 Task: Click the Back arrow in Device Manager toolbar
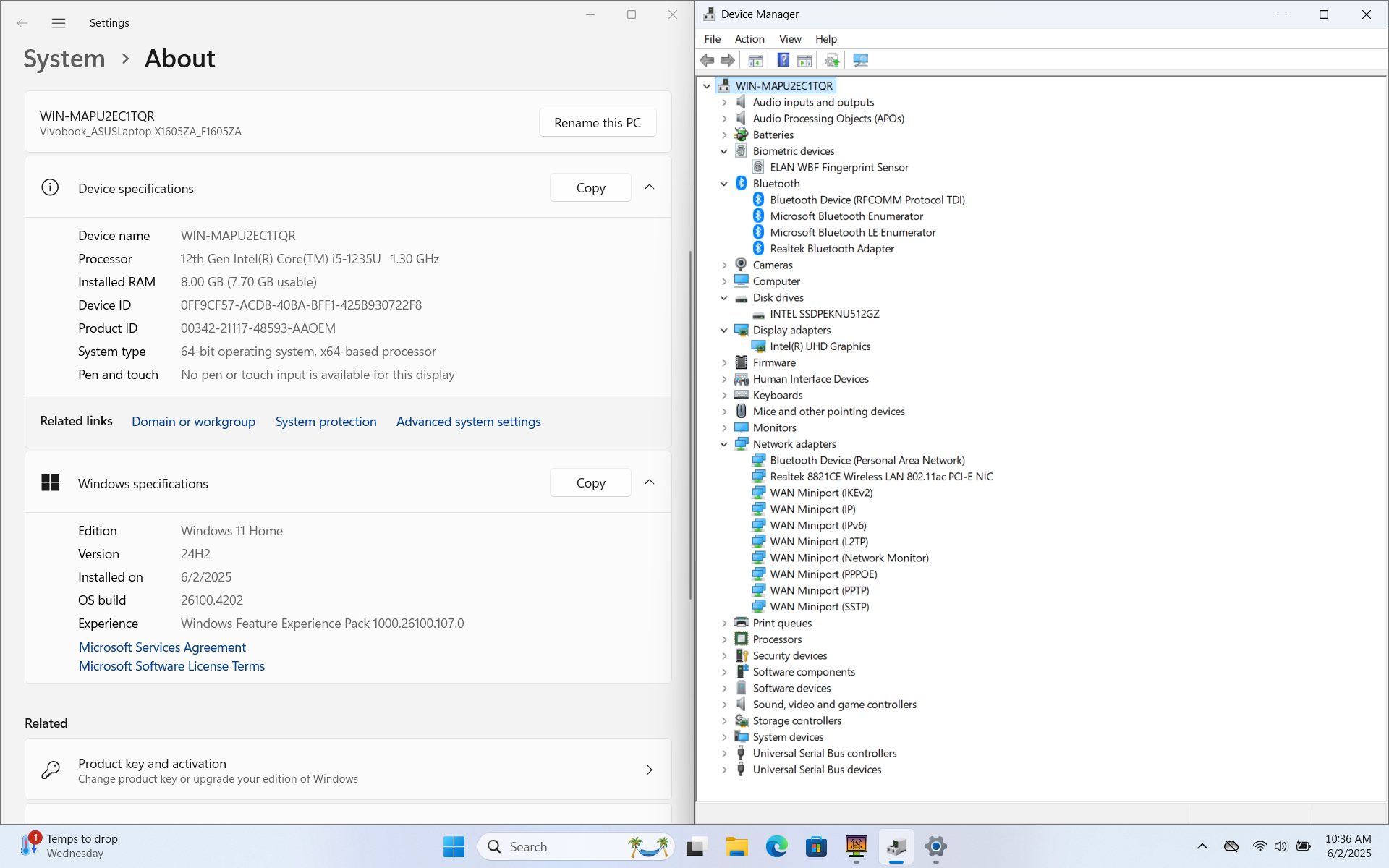(707, 61)
